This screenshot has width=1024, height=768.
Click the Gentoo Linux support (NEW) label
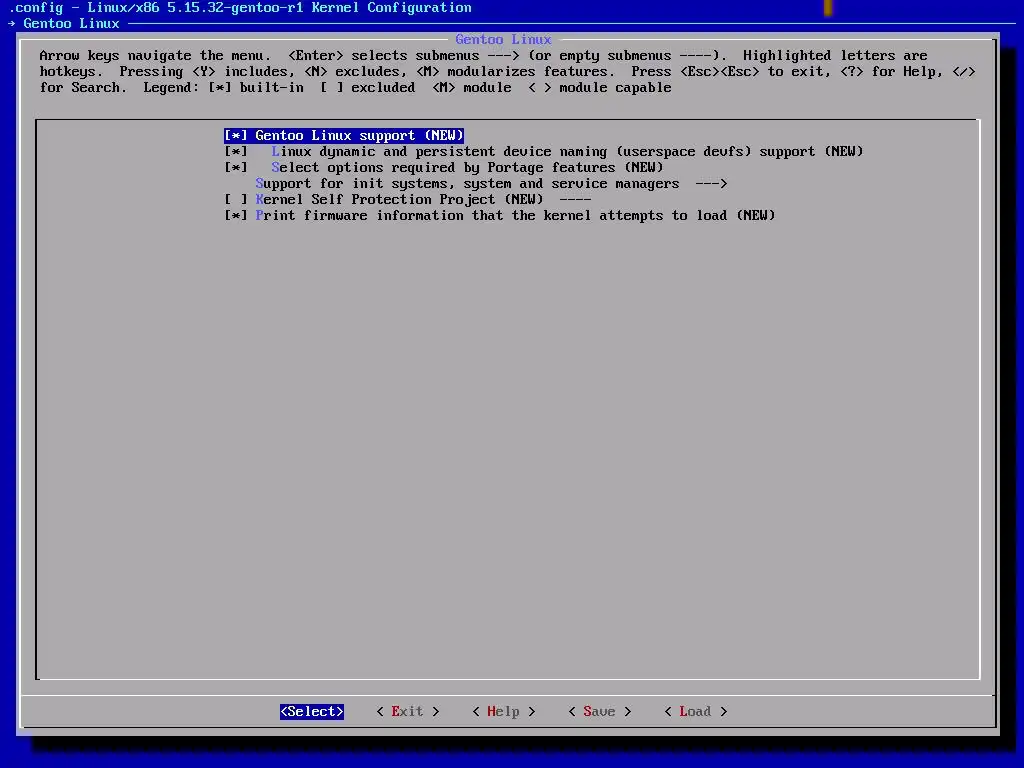[359, 135]
